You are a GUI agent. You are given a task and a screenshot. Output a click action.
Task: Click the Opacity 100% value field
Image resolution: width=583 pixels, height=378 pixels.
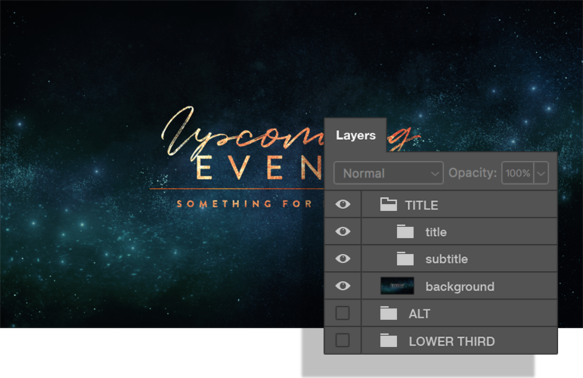518,173
